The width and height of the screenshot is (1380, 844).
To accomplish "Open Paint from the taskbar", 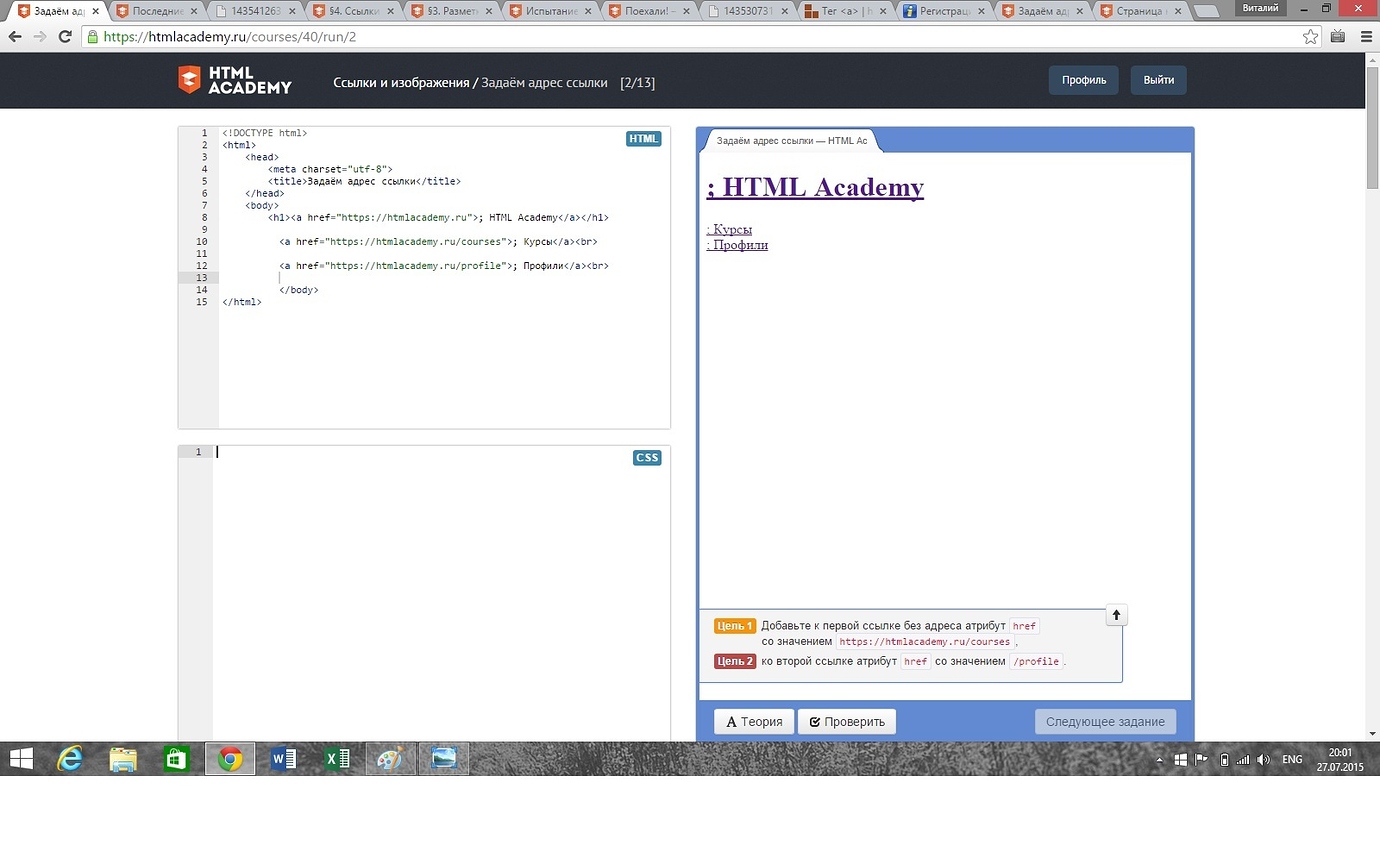I will (389, 759).
